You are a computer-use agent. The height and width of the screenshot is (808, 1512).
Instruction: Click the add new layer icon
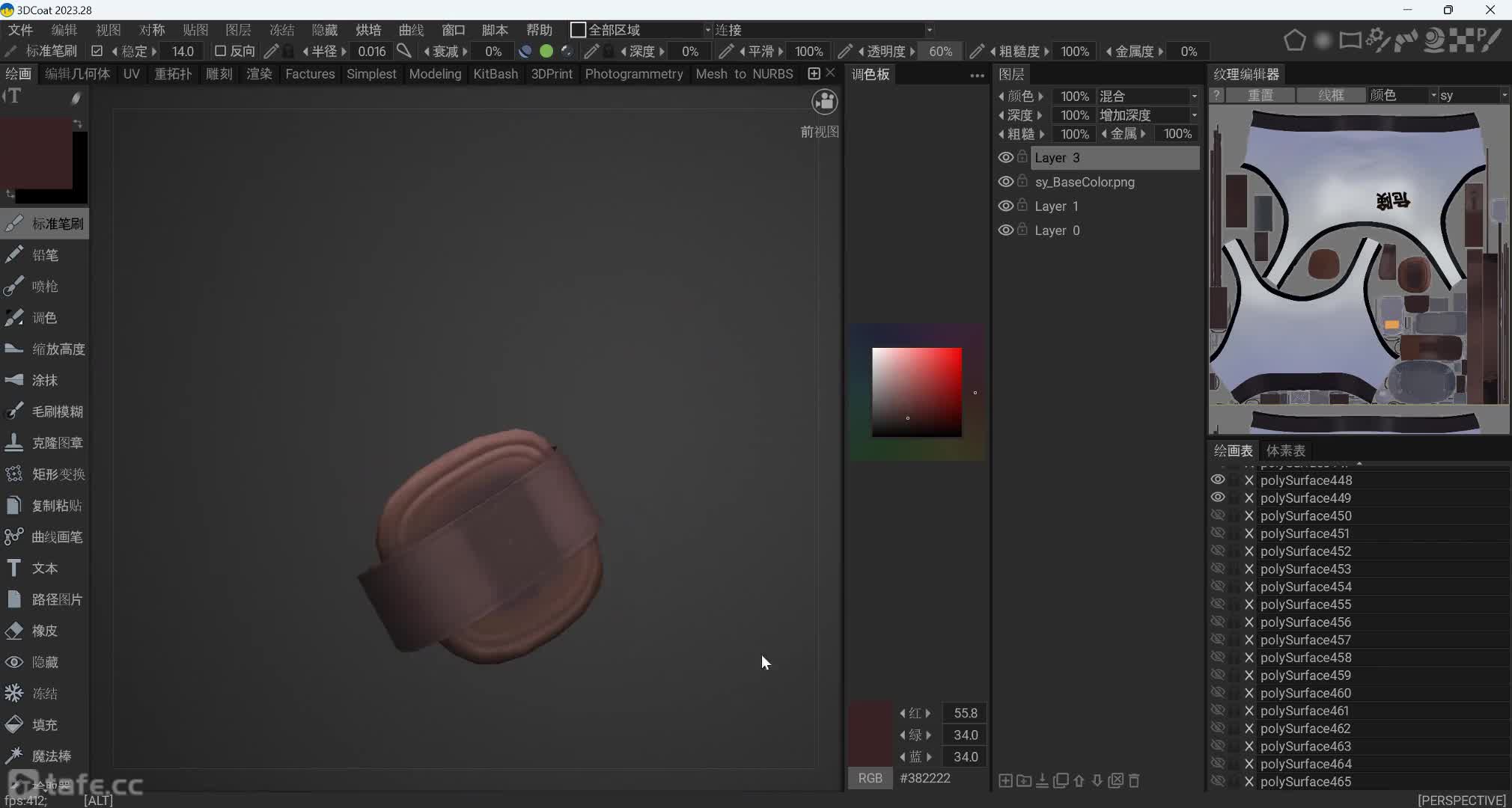click(1005, 780)
